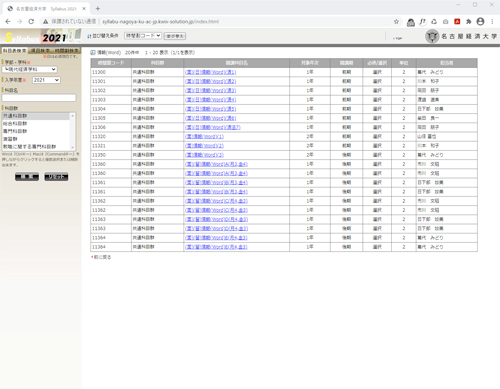Go back with the browser arrow
500x389 pixels.
8,22
